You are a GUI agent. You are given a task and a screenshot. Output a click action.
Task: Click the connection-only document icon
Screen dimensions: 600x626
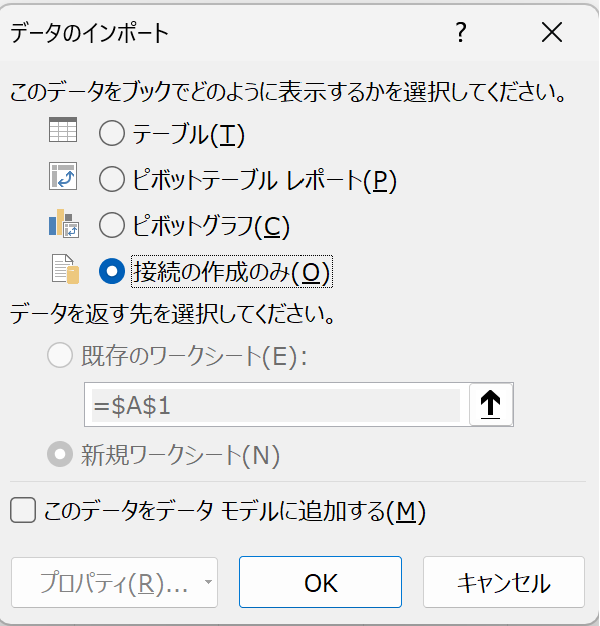(x=65, y=269)
